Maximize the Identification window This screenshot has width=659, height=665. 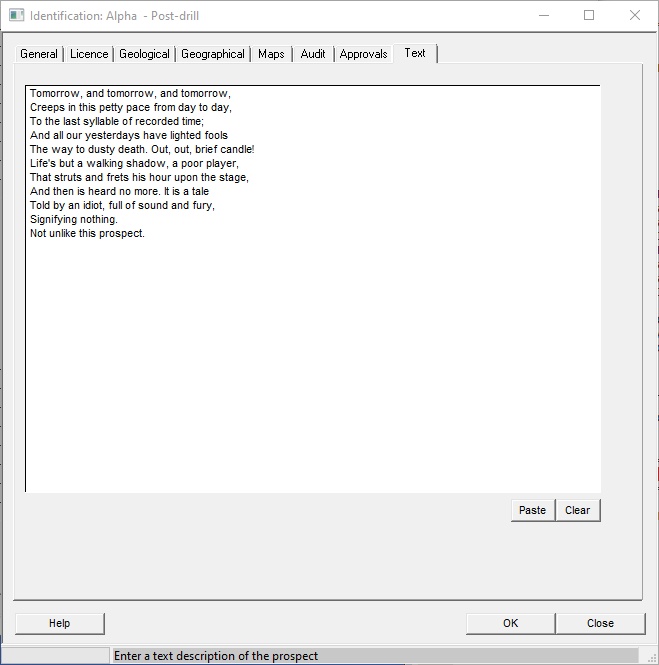tap(589, 16)
